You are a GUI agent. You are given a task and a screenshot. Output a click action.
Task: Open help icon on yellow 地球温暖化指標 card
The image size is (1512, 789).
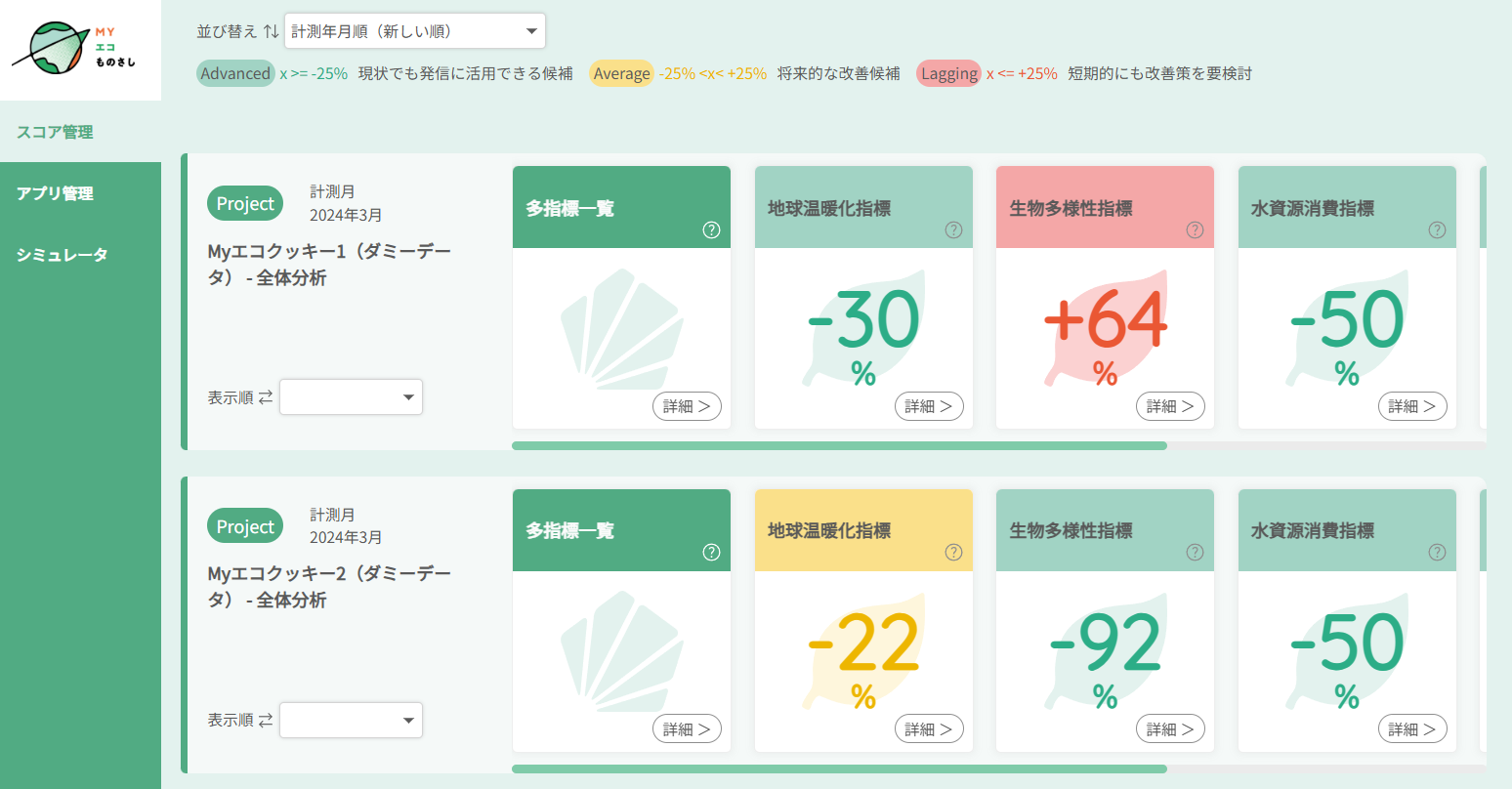point(953,553)
